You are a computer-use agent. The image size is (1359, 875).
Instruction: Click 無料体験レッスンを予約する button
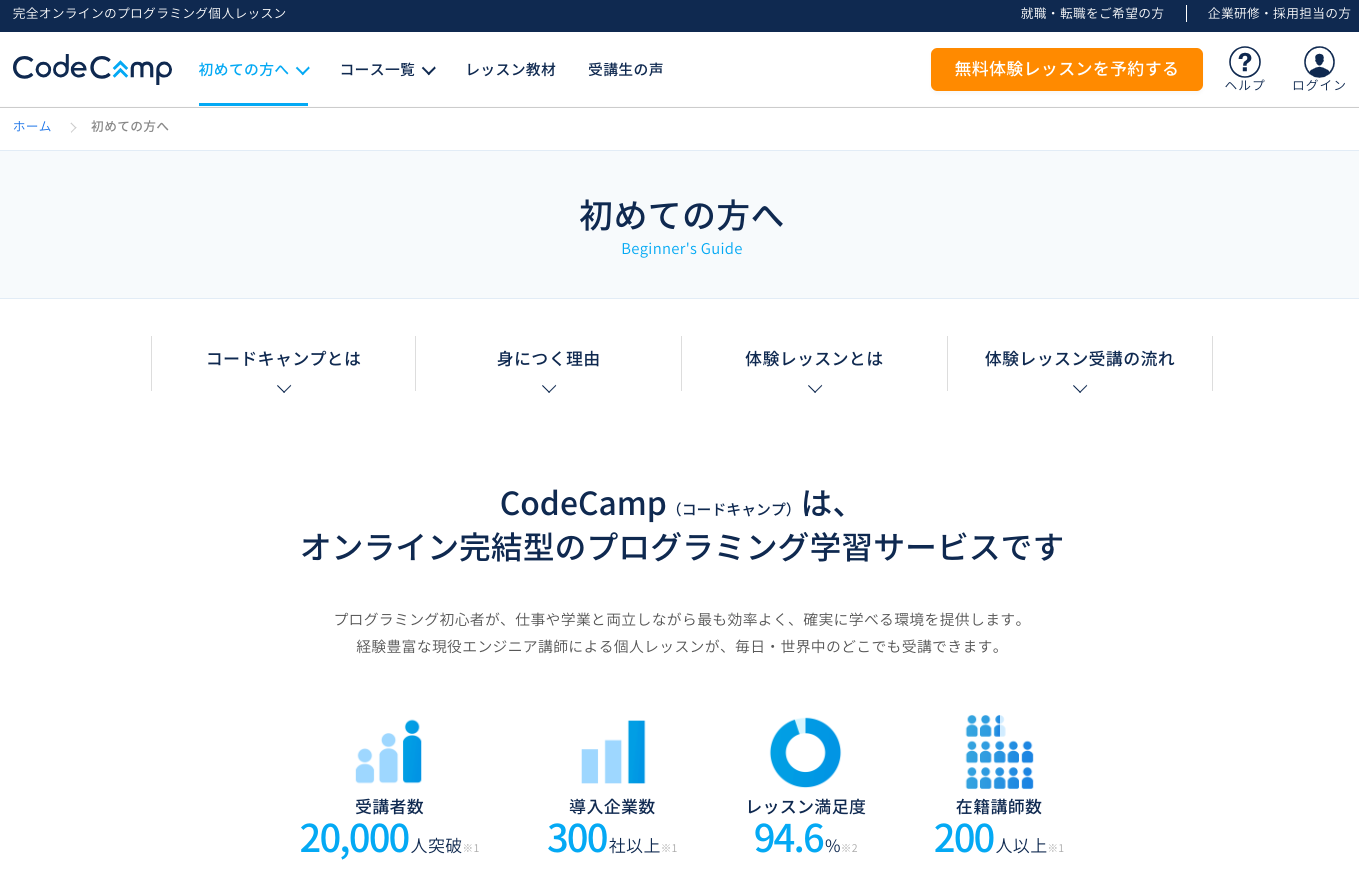point(1067,70)
